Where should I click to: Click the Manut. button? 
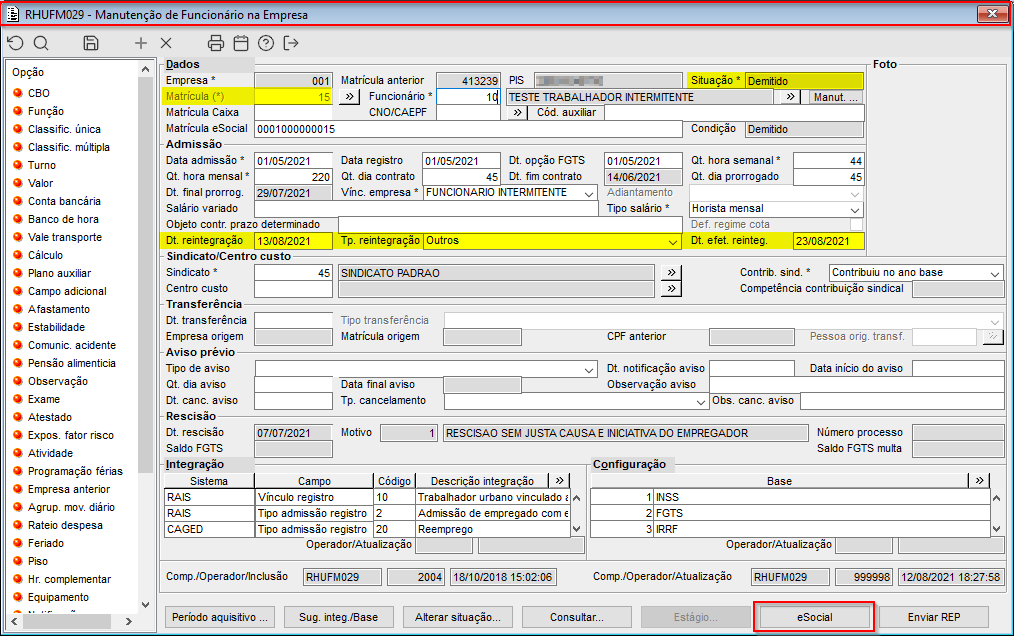pyautogui.click(x=836, y=97)
